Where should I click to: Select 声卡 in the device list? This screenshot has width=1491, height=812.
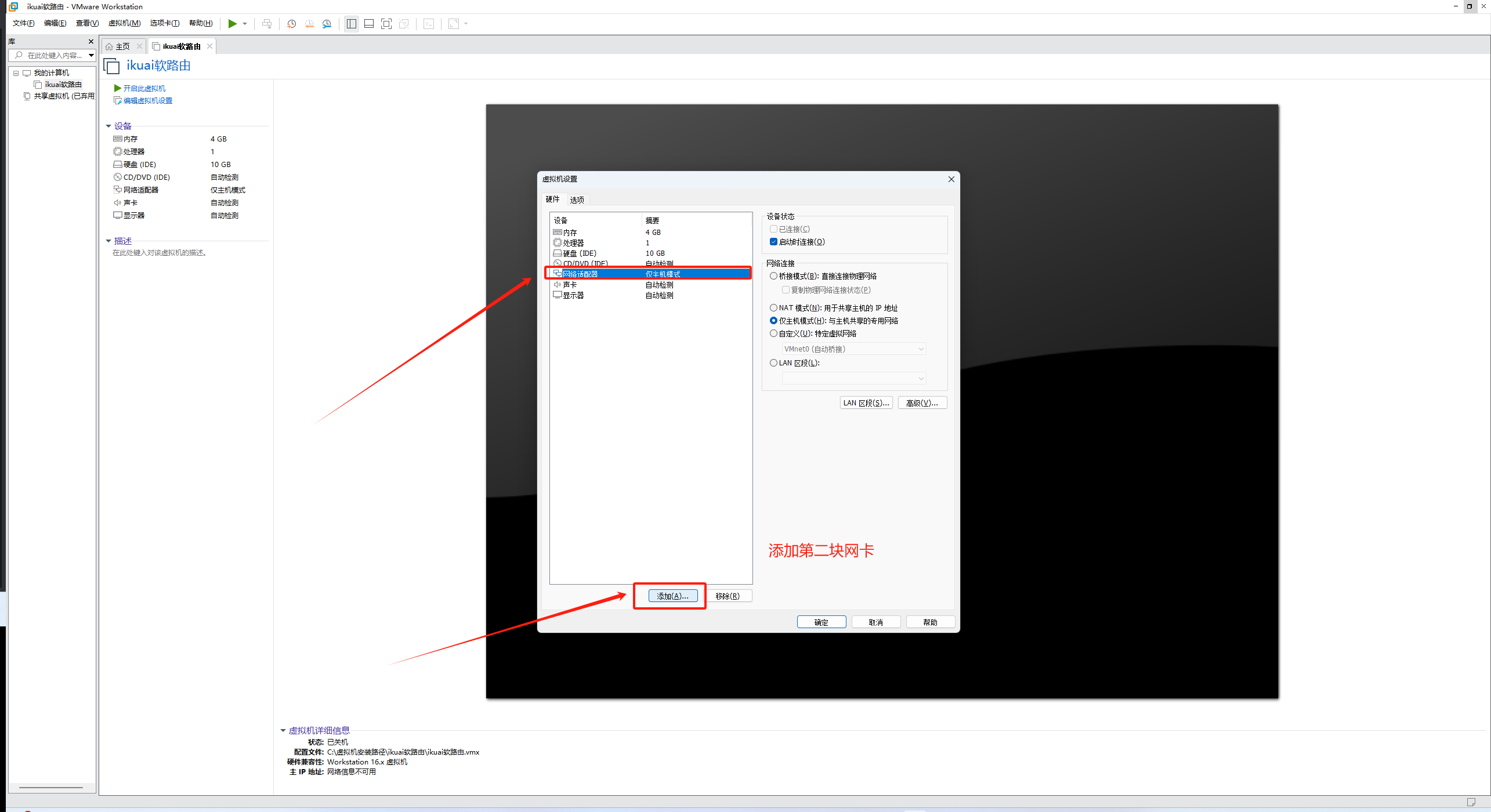(x=570, y=285)
